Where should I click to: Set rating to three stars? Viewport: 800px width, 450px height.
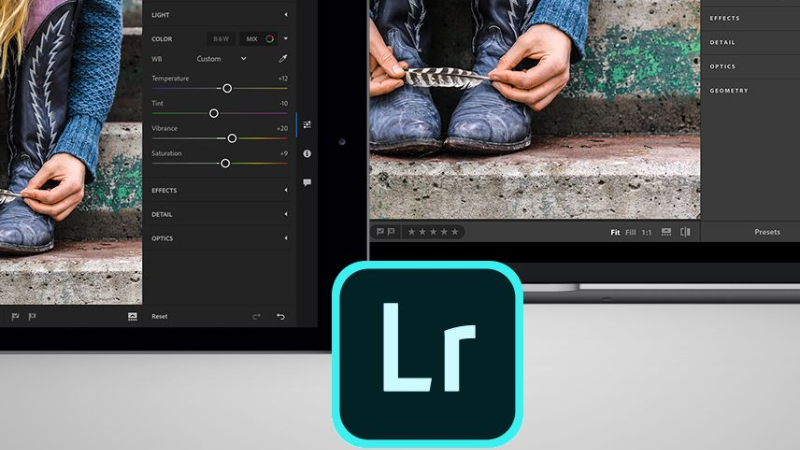click(x=433, y=232)
